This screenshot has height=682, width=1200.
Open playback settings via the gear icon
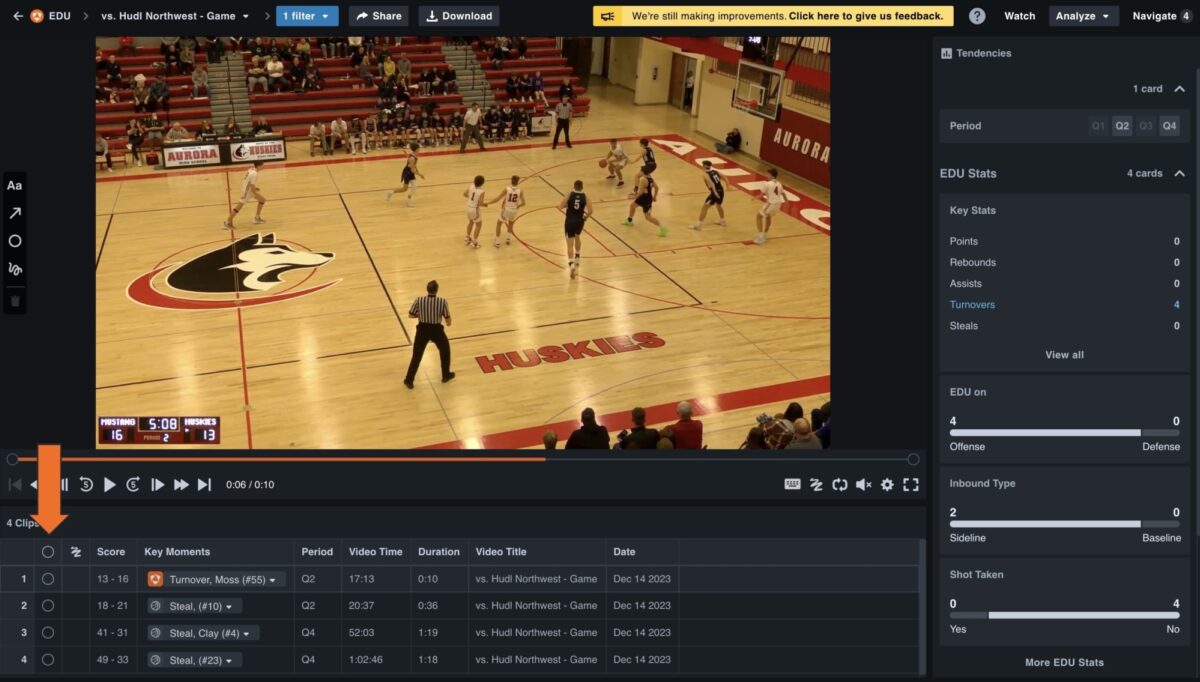coord(887,484)
